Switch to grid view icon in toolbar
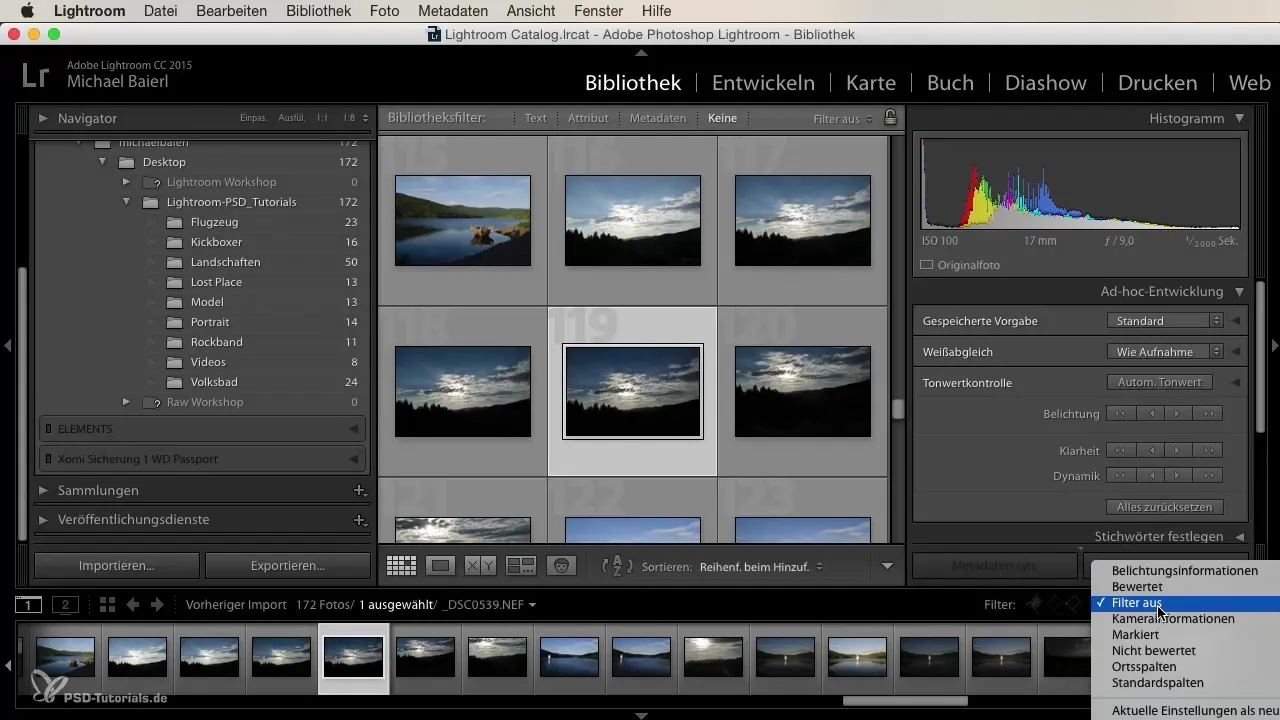 (401, 565)
